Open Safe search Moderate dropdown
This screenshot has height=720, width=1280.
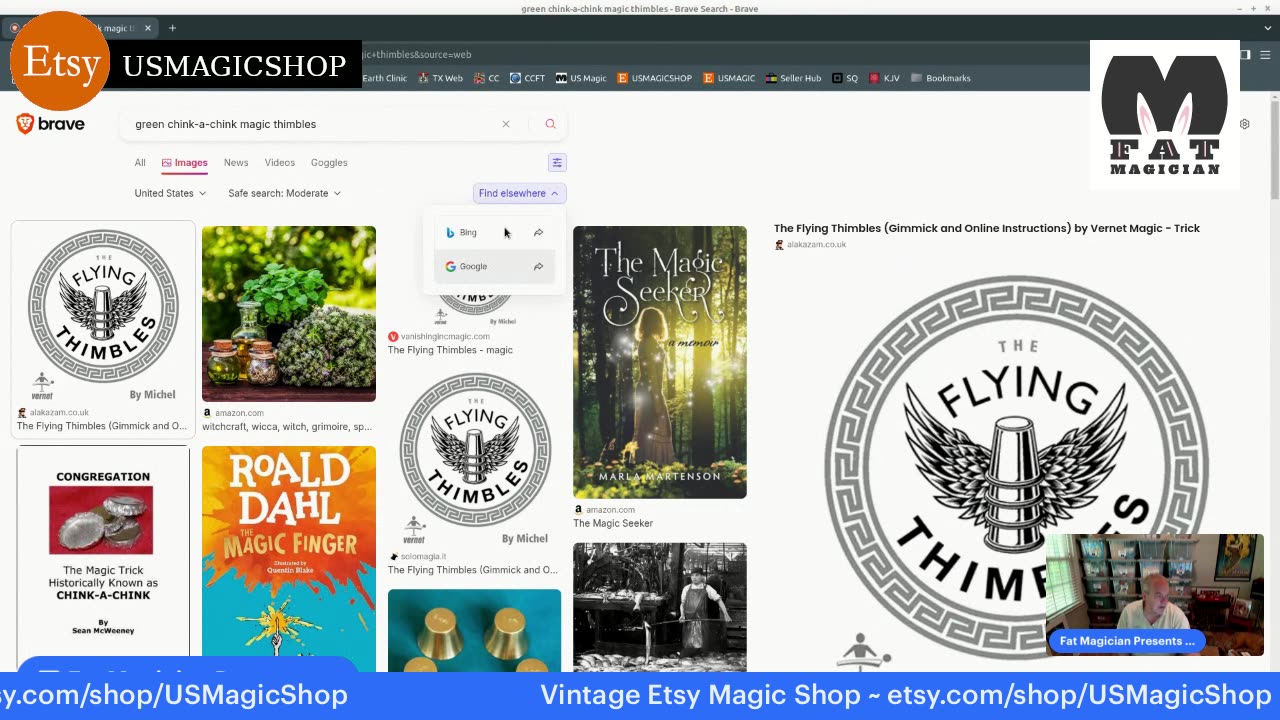tap(284, 193)
